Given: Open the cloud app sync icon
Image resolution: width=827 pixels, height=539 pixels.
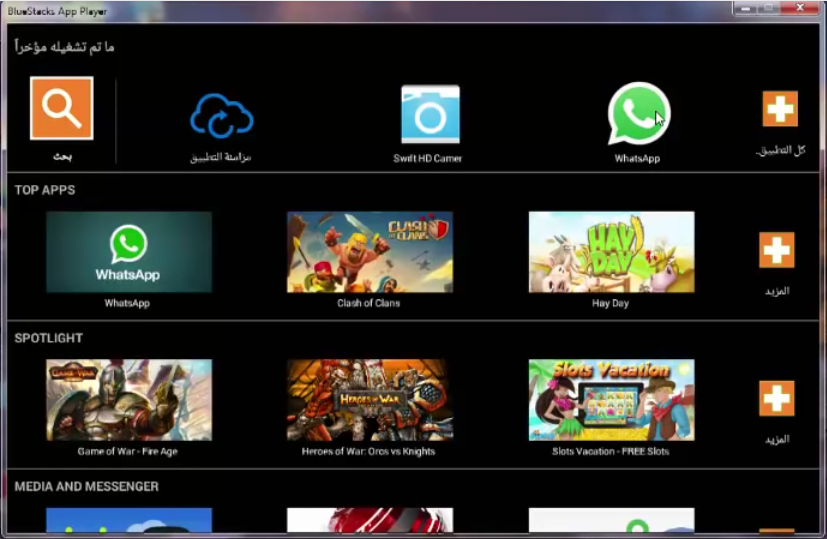Looking at the screenshot, I should coord(222,116).
